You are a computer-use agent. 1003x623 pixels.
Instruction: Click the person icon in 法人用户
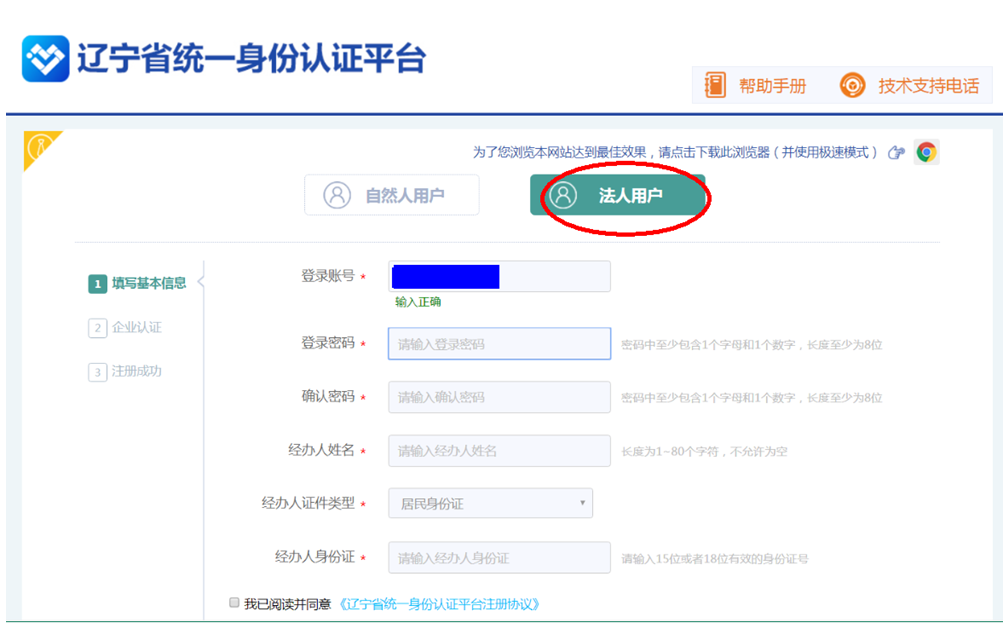(x=564, y=195)
